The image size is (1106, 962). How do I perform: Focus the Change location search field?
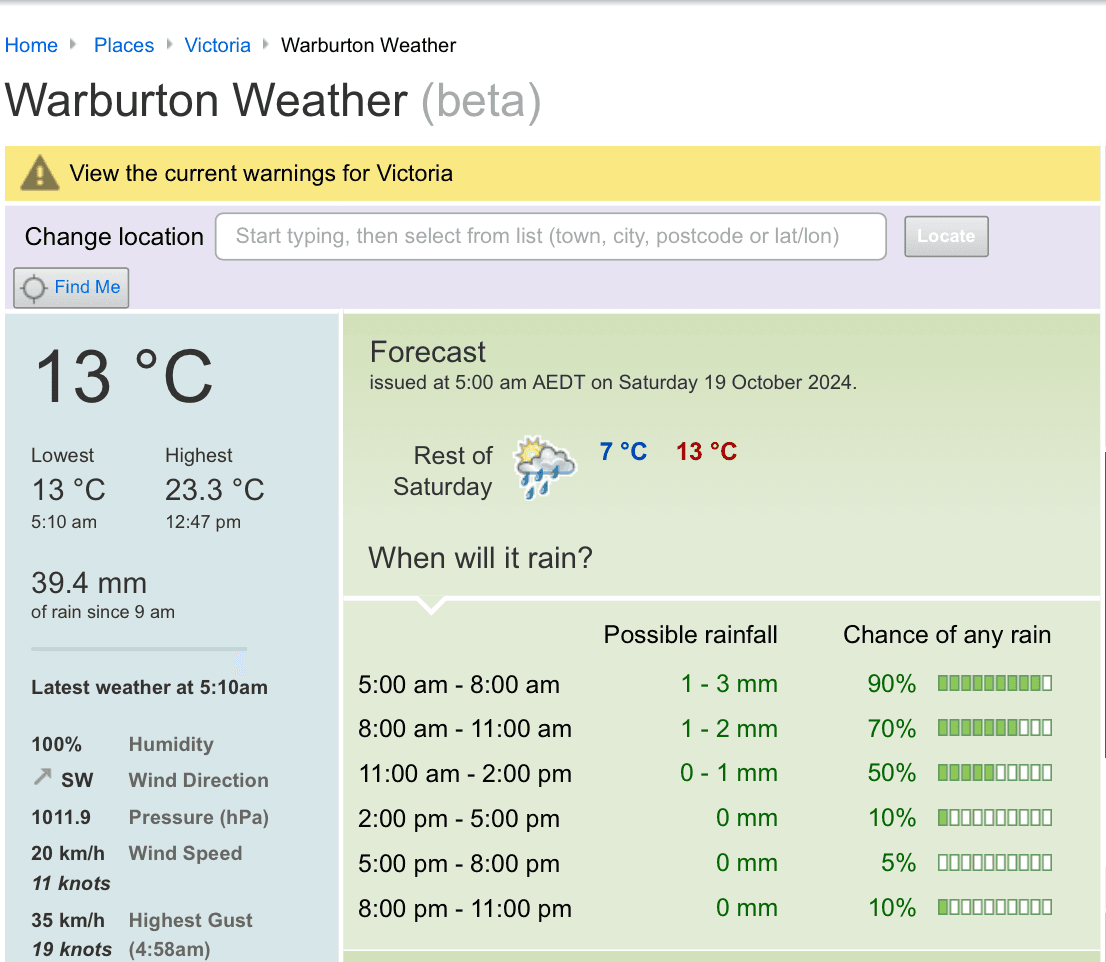(x=550, y=237)
